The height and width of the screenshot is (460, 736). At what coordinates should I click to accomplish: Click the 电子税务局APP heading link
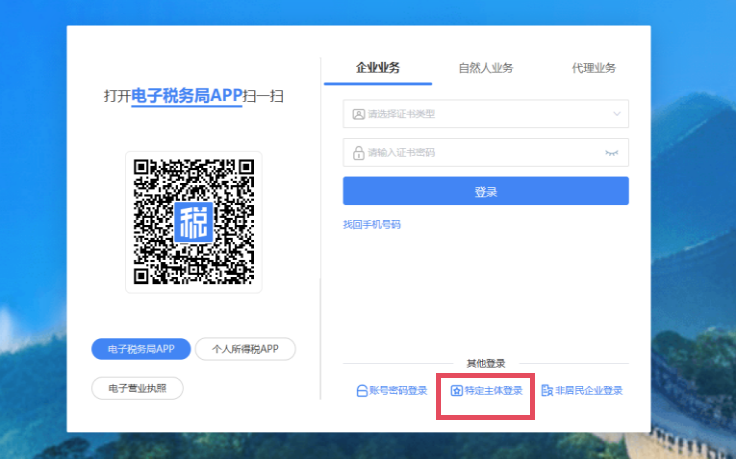tap(186, 96)
